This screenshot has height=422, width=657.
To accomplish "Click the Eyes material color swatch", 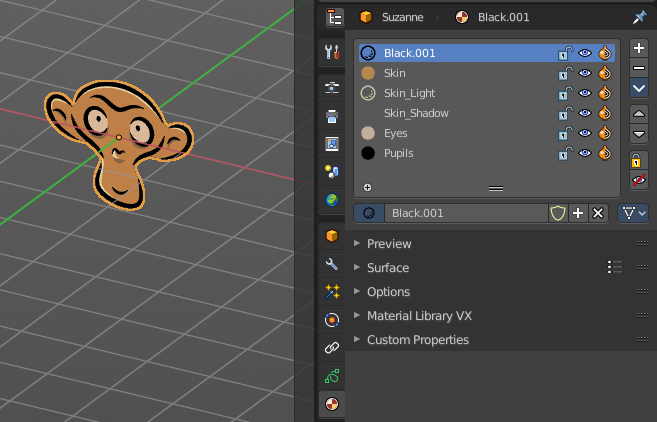I will coord(368,133).
